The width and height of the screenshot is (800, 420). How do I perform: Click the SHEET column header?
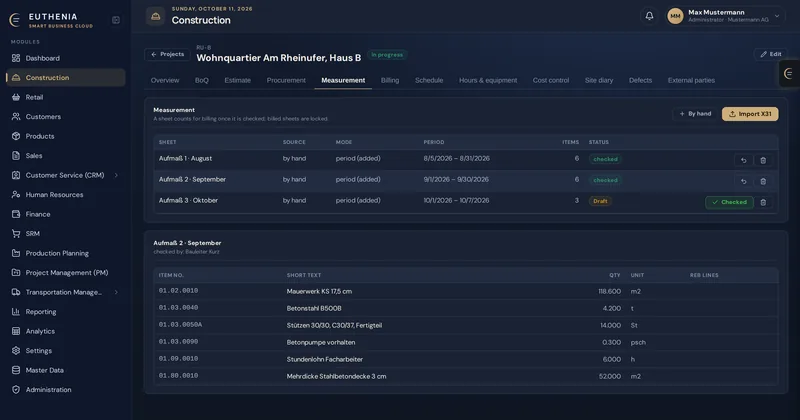click(x=167, y=142)
